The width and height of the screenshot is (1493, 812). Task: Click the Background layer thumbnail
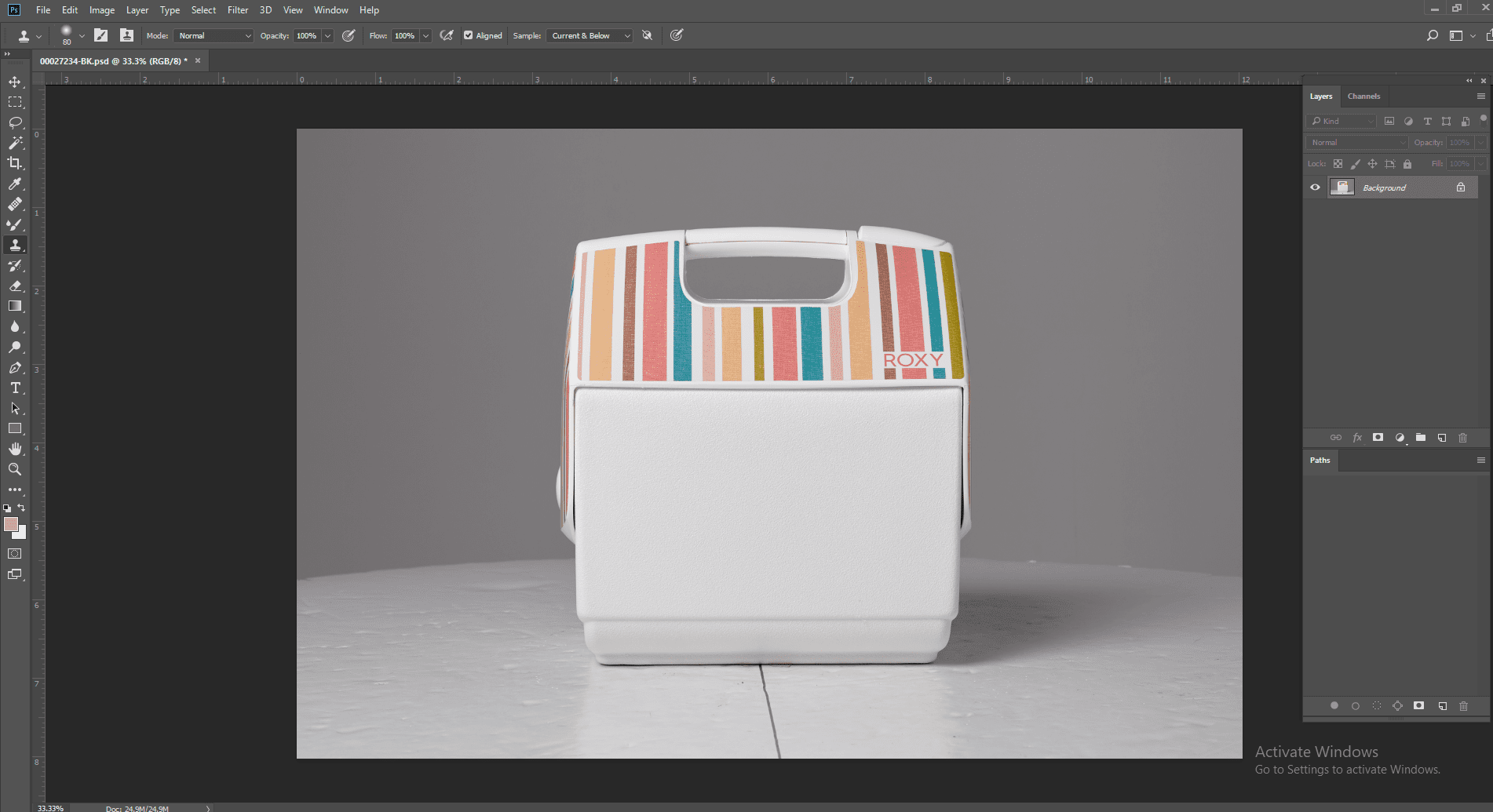(x=1342, y=188)
